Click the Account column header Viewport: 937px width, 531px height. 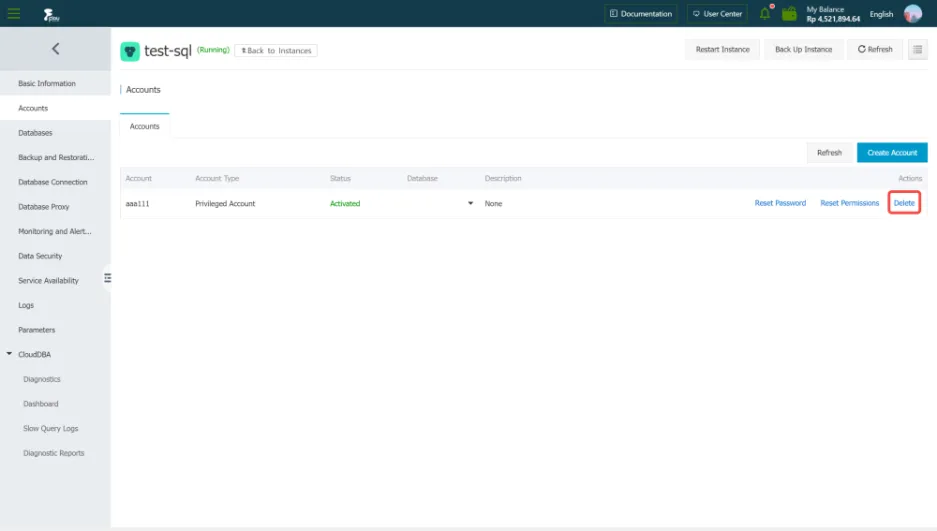pyautogui.click(x=139, y=179)
